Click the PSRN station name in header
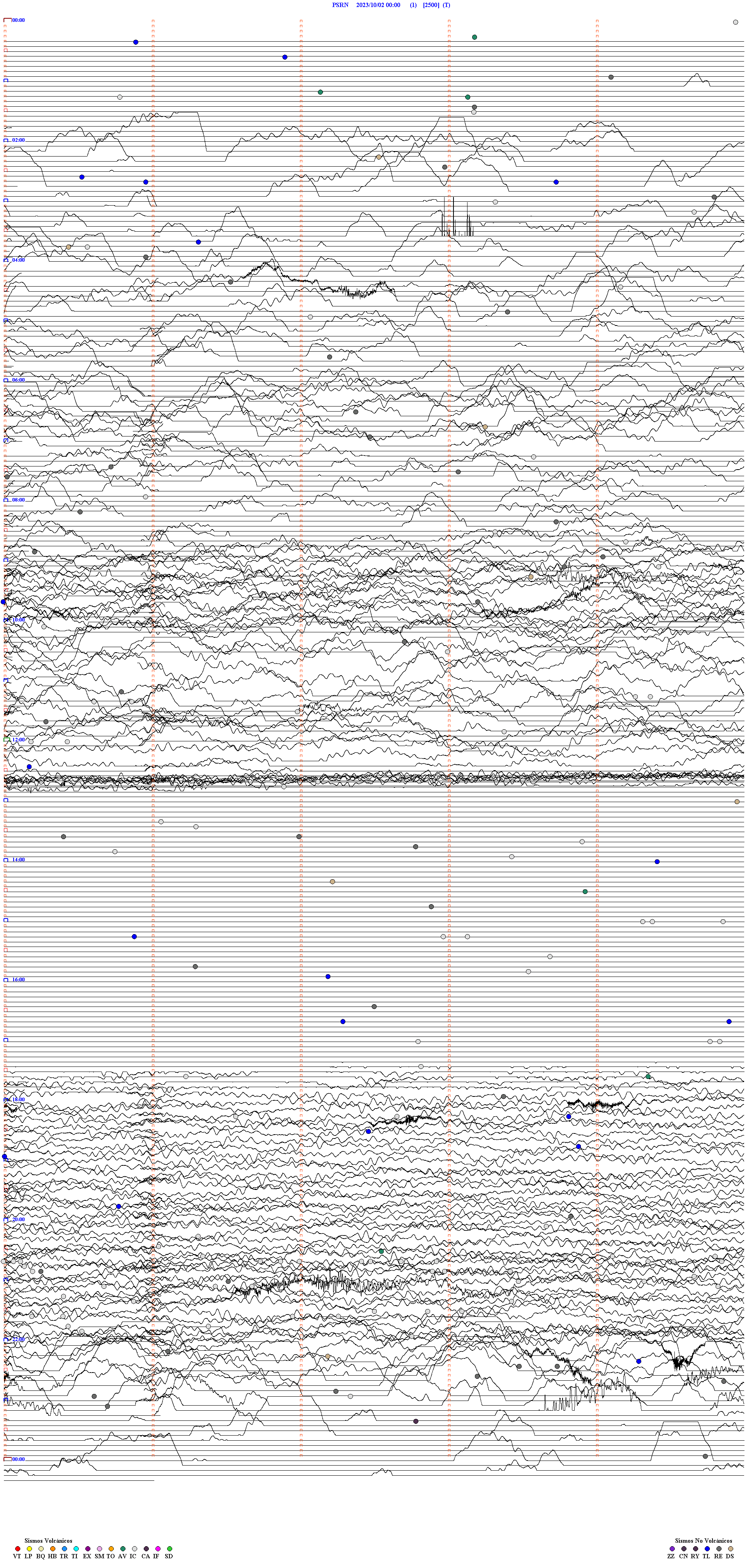 (340, 5)
